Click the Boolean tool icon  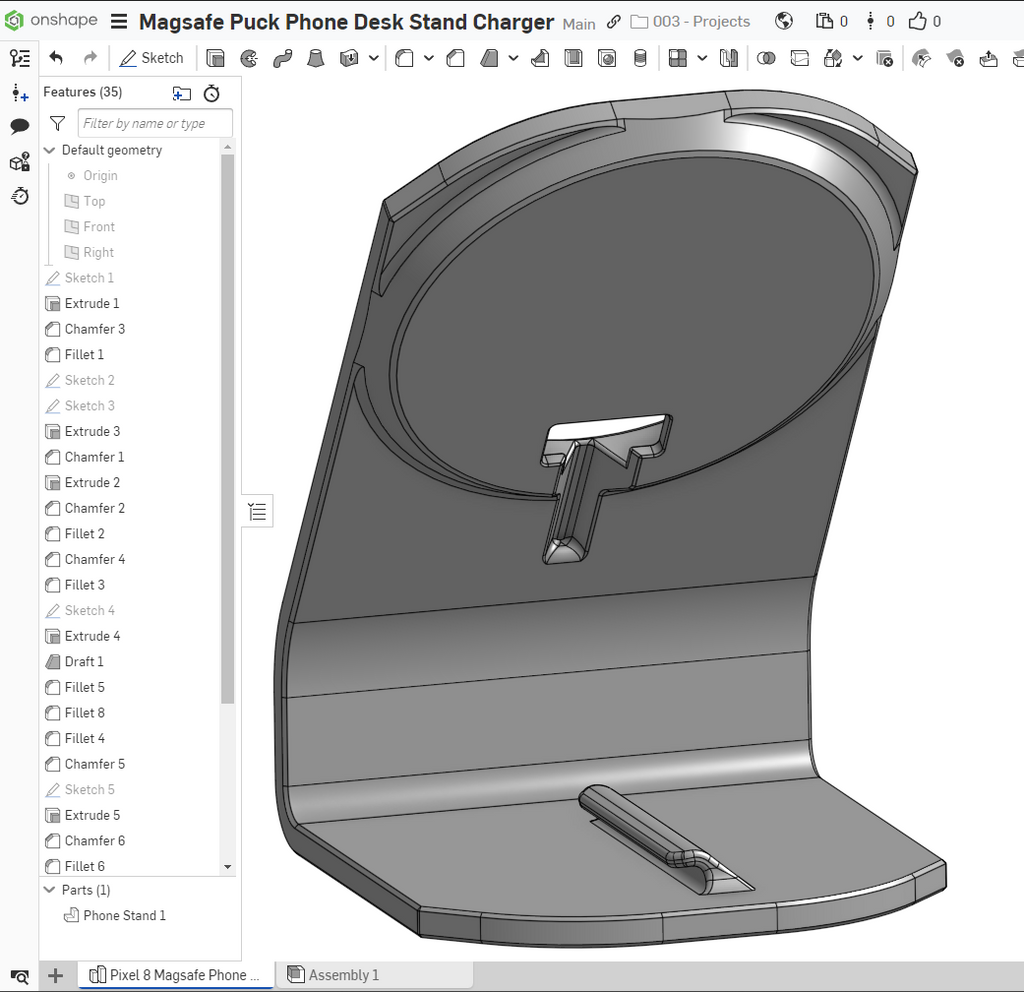coord(766,59)
